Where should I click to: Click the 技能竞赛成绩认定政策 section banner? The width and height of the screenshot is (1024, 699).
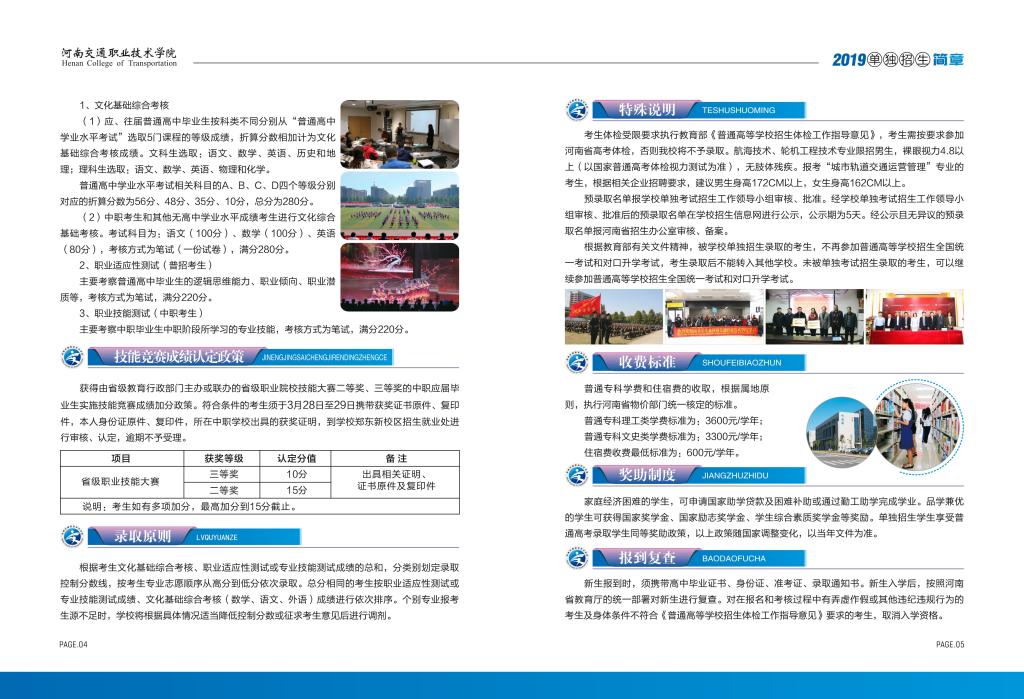click(180, 357)
